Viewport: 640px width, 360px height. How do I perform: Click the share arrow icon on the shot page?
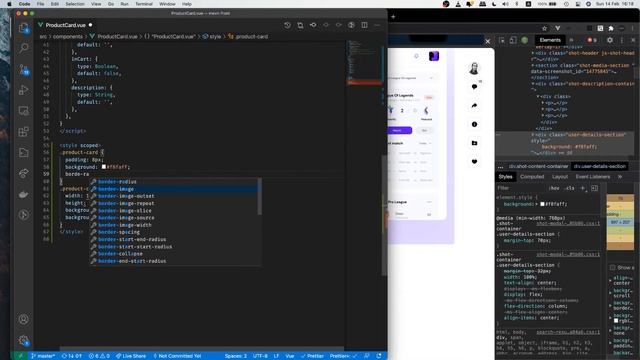click(474, 106)
